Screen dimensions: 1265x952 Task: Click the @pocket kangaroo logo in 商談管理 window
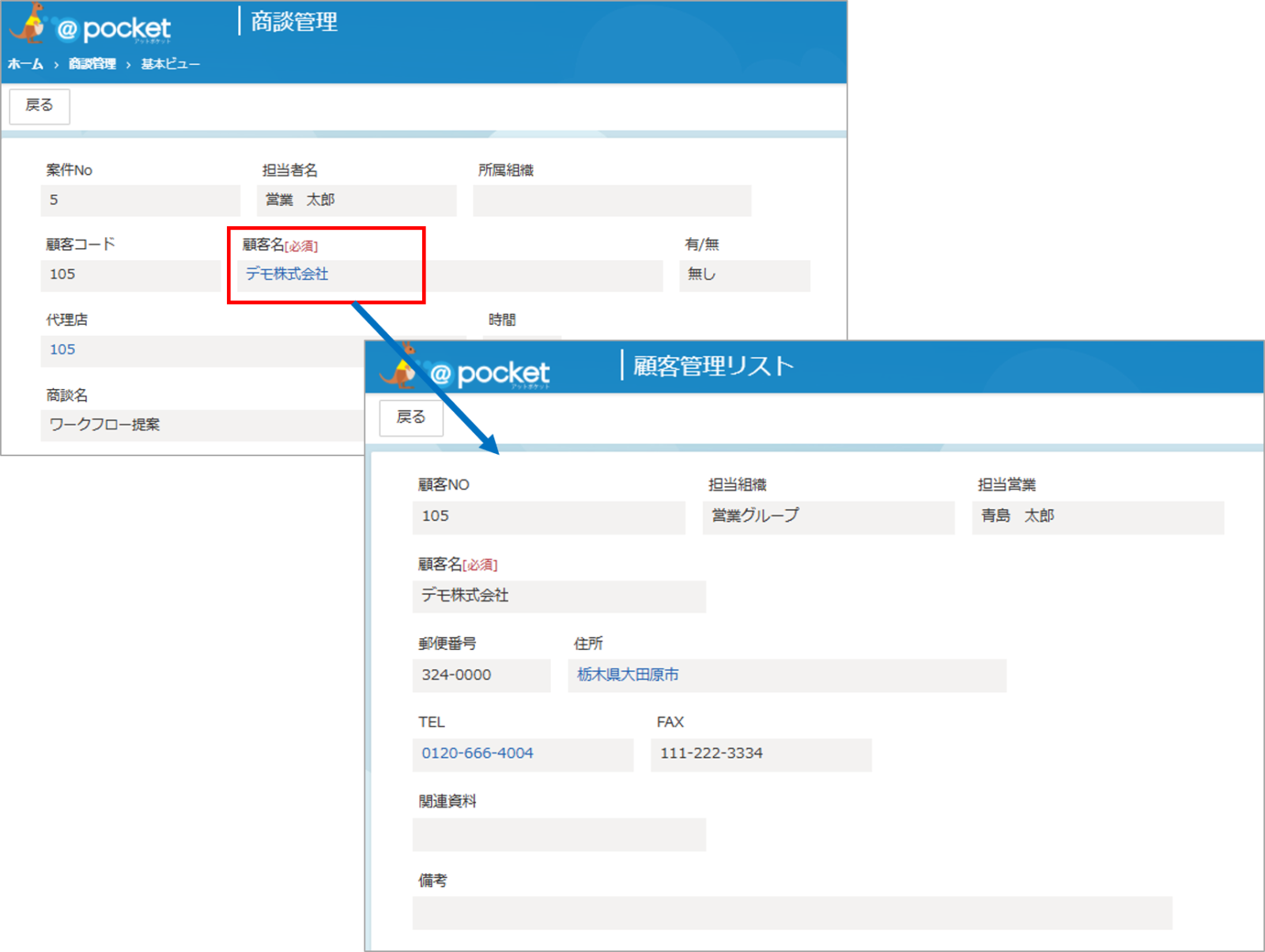(90, 25)
